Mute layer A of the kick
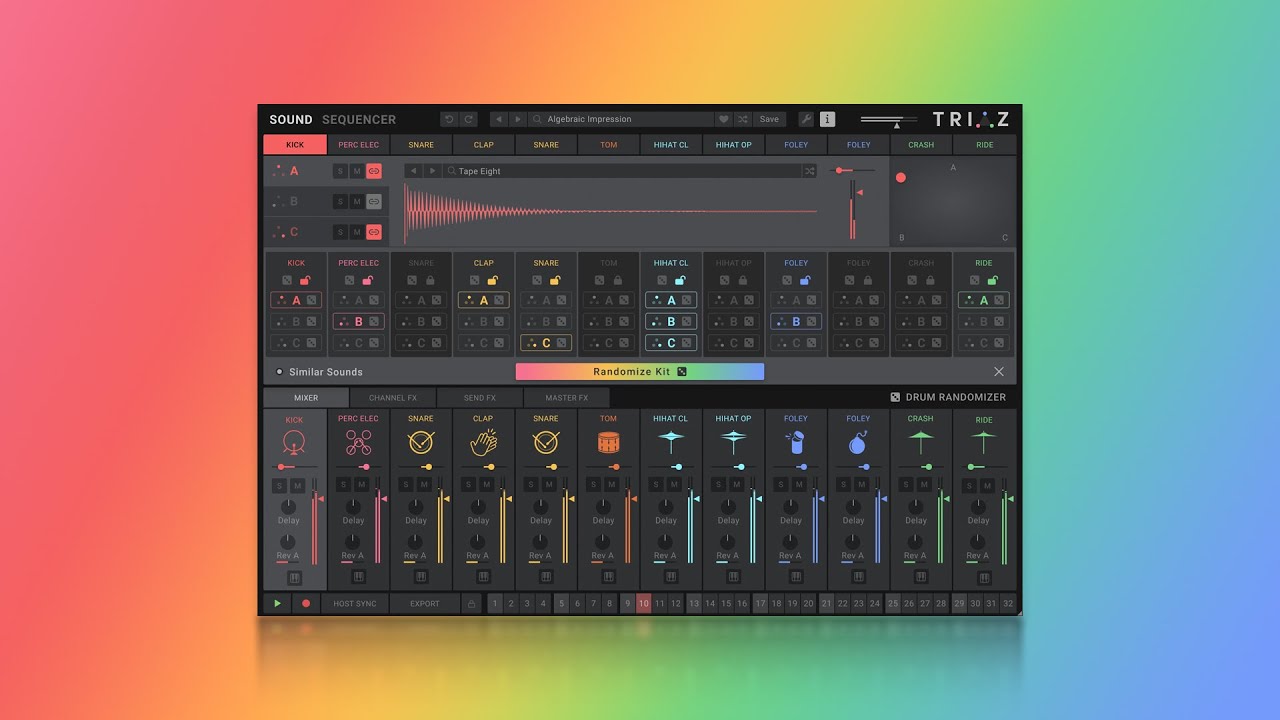The image size is (1280, 720). click(x=356, y=171)
